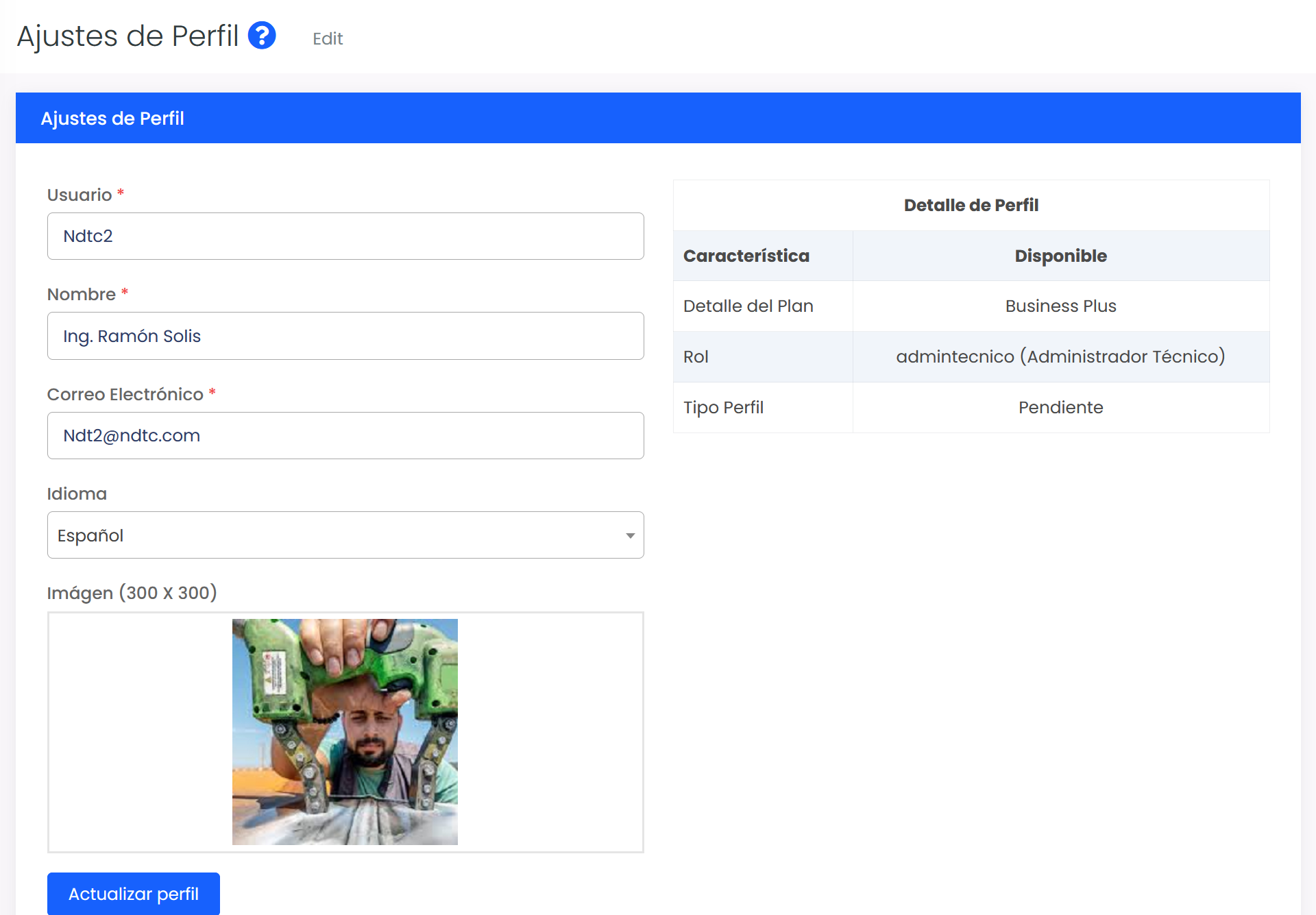Image resolution: width=1316 pixels, height=915 pixels.
Task: Click the profile image thumbnail
Action: [345, 732]
